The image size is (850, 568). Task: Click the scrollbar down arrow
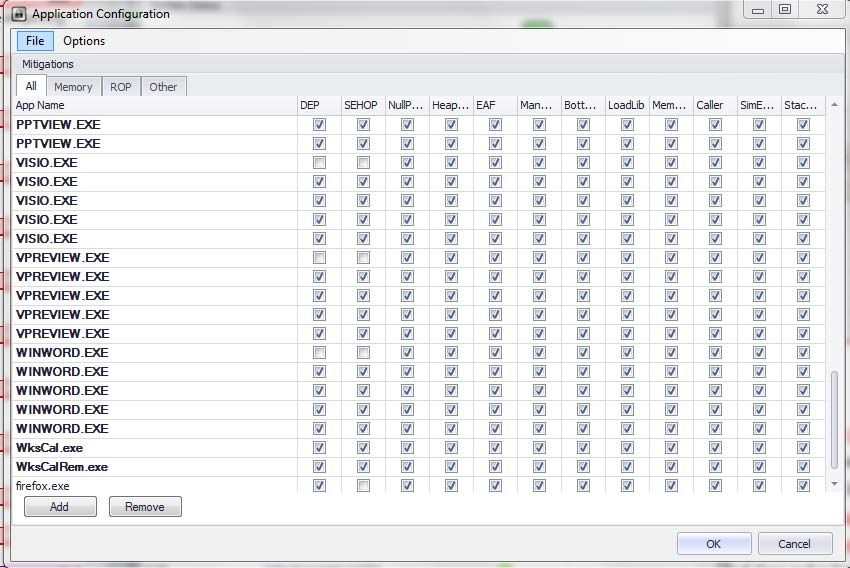click(834, 483)
